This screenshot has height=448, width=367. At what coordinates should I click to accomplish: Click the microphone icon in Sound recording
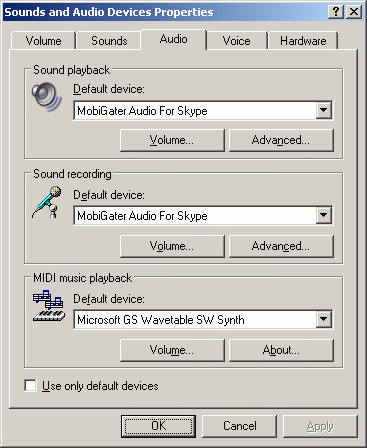(x=47, y=202)
